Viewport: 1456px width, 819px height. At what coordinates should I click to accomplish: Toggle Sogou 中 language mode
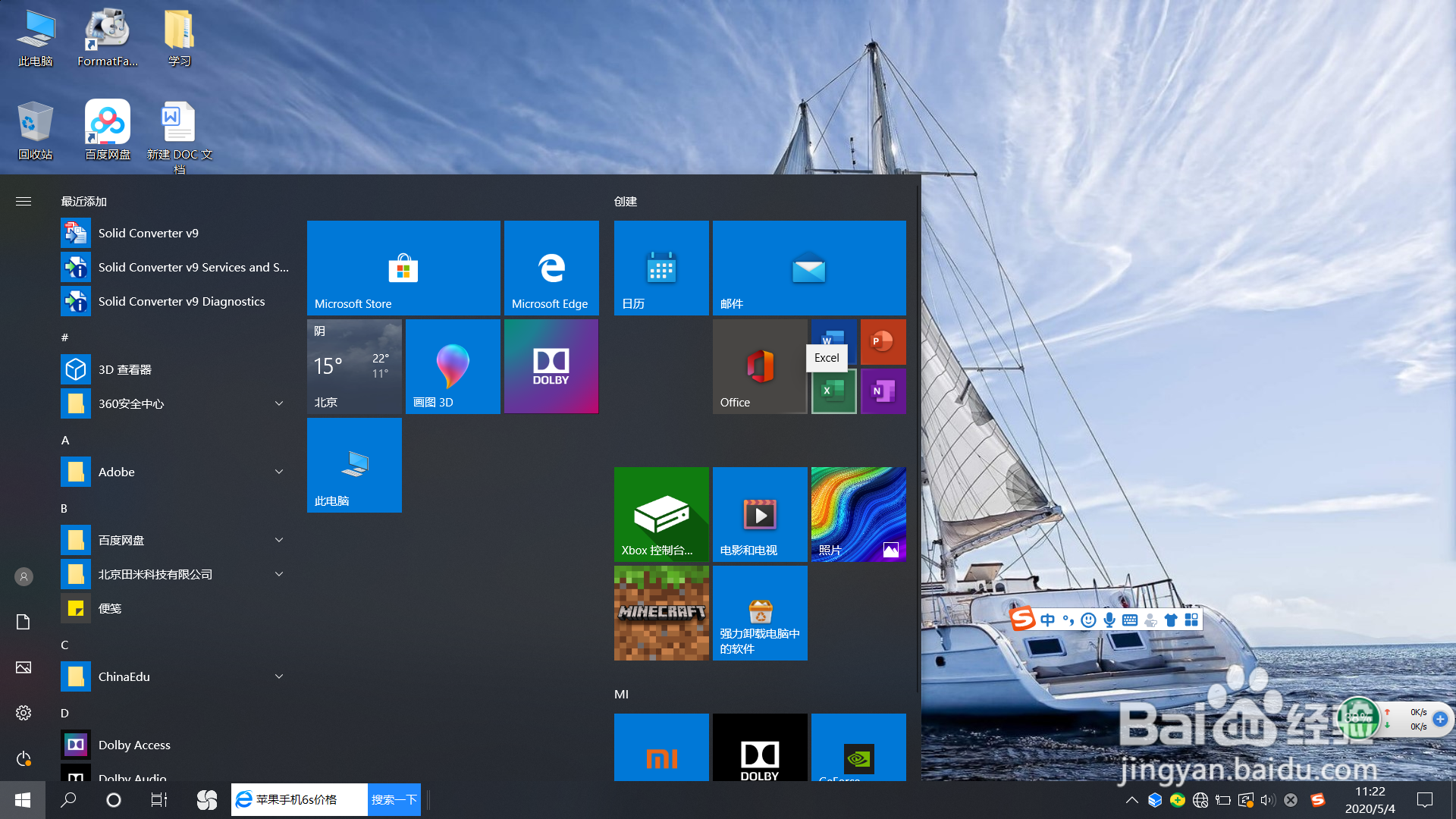pos(1048,620)
